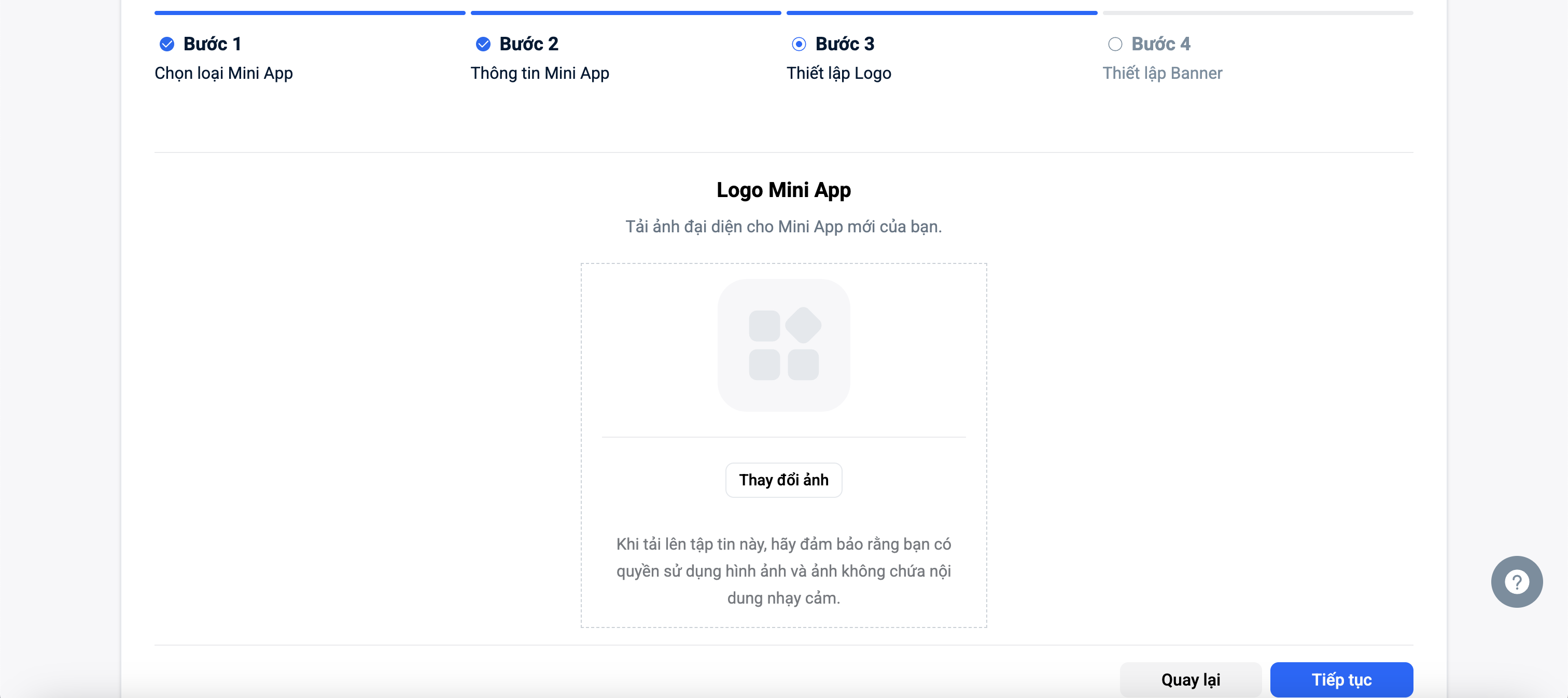
Task: Select the Bước 3 active radio indicator
Action: (799, 44)
